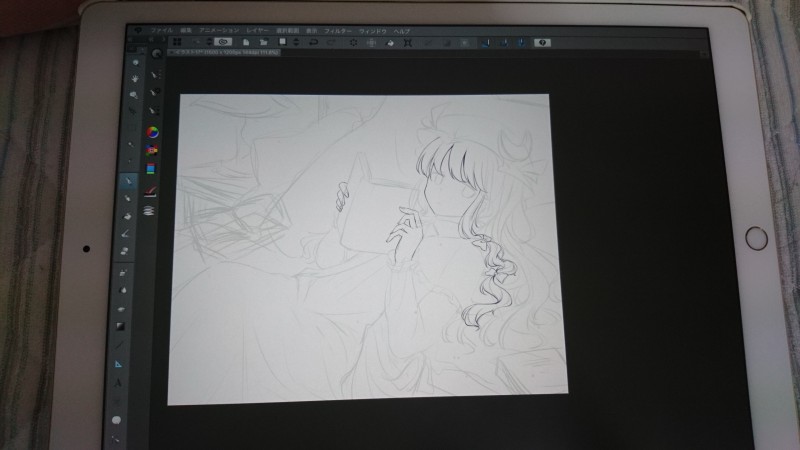Image resolution: width=800 pixels, height=450 pixels.
Task: Expand the arrows next to the Save icon
Action: point(296,42)
